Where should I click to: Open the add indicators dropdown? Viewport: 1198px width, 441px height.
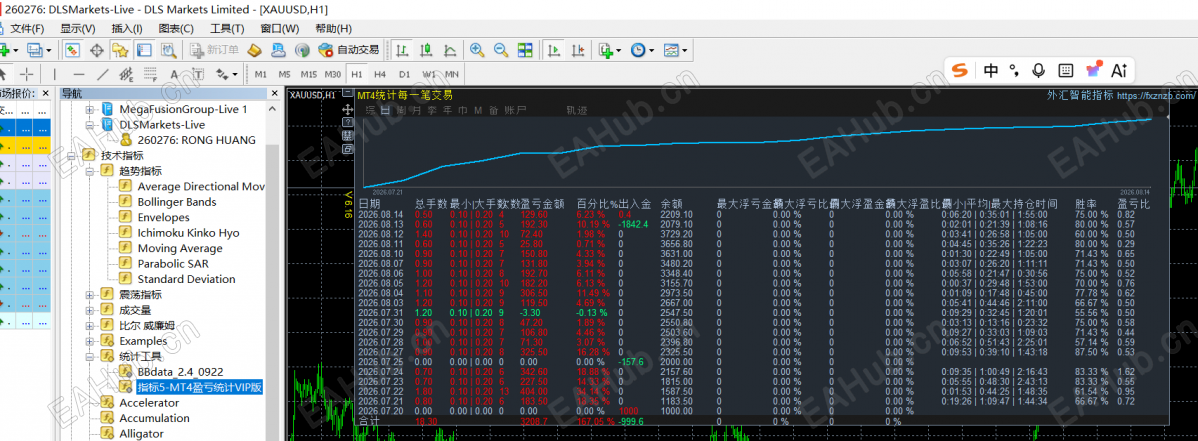click(x=609, y=50)
